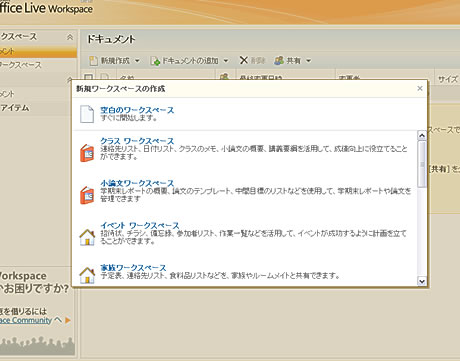
Task: Open クラス ワークスペース template link
Action: pos(137,141)
